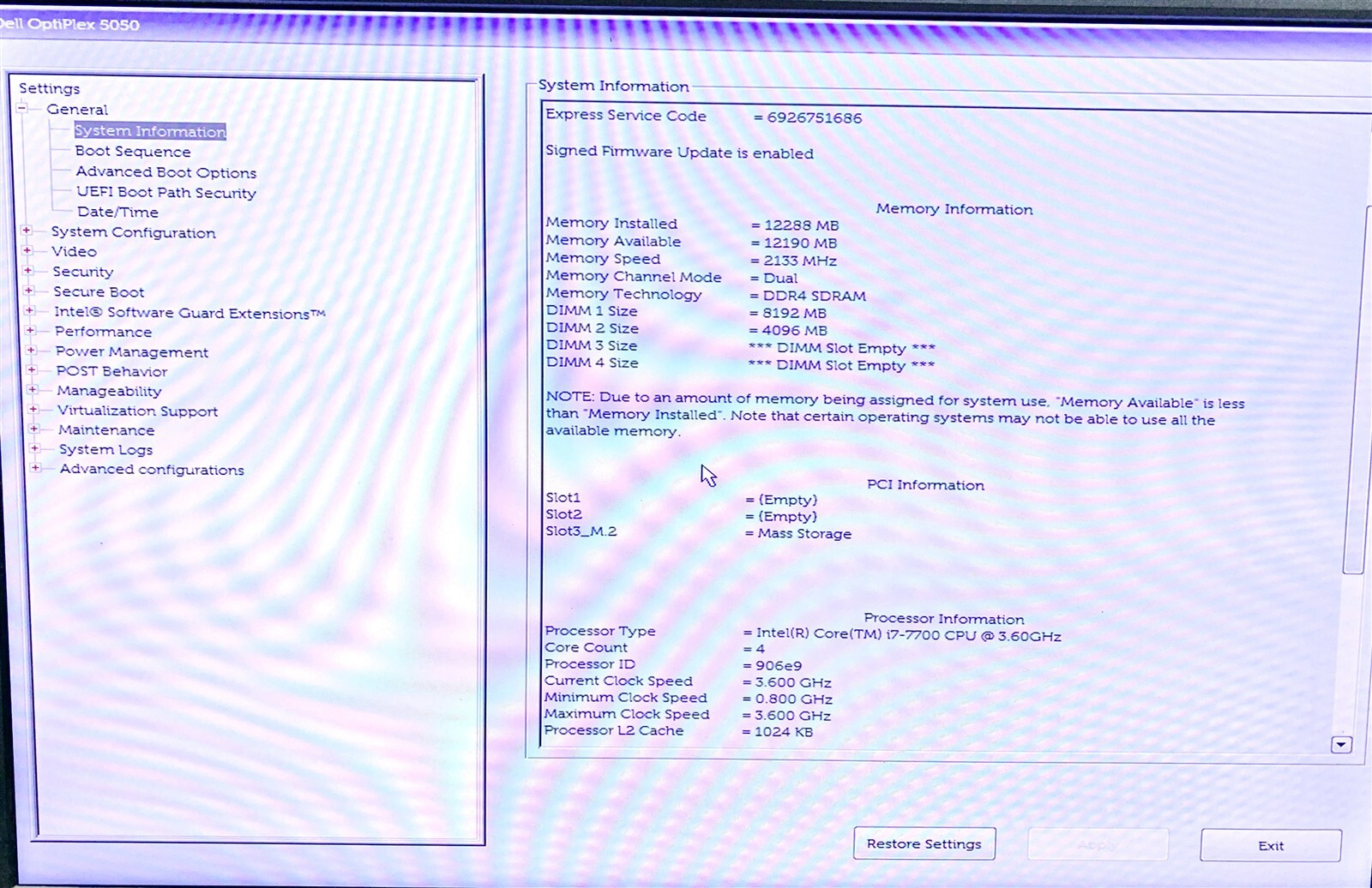This screenshot has width=1372, height=888.
Task: Open Boot Sequence settings
Action: tap(133, 151)
